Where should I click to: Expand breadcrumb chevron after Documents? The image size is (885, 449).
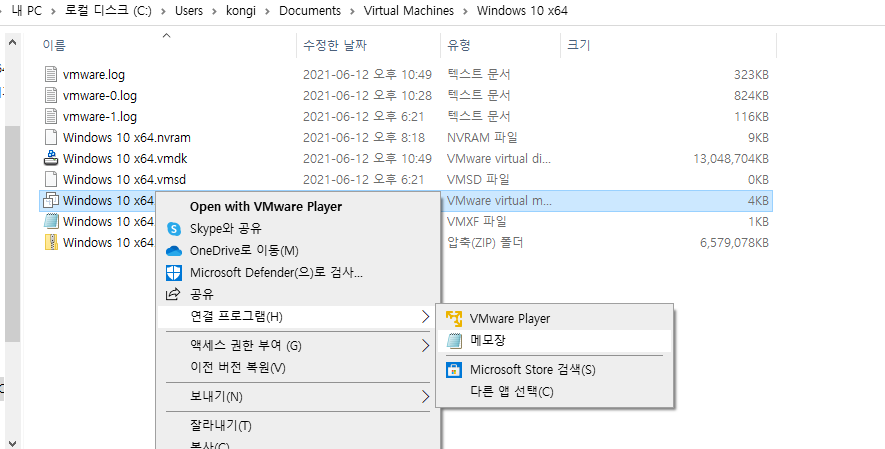click(x=352, y=11)
